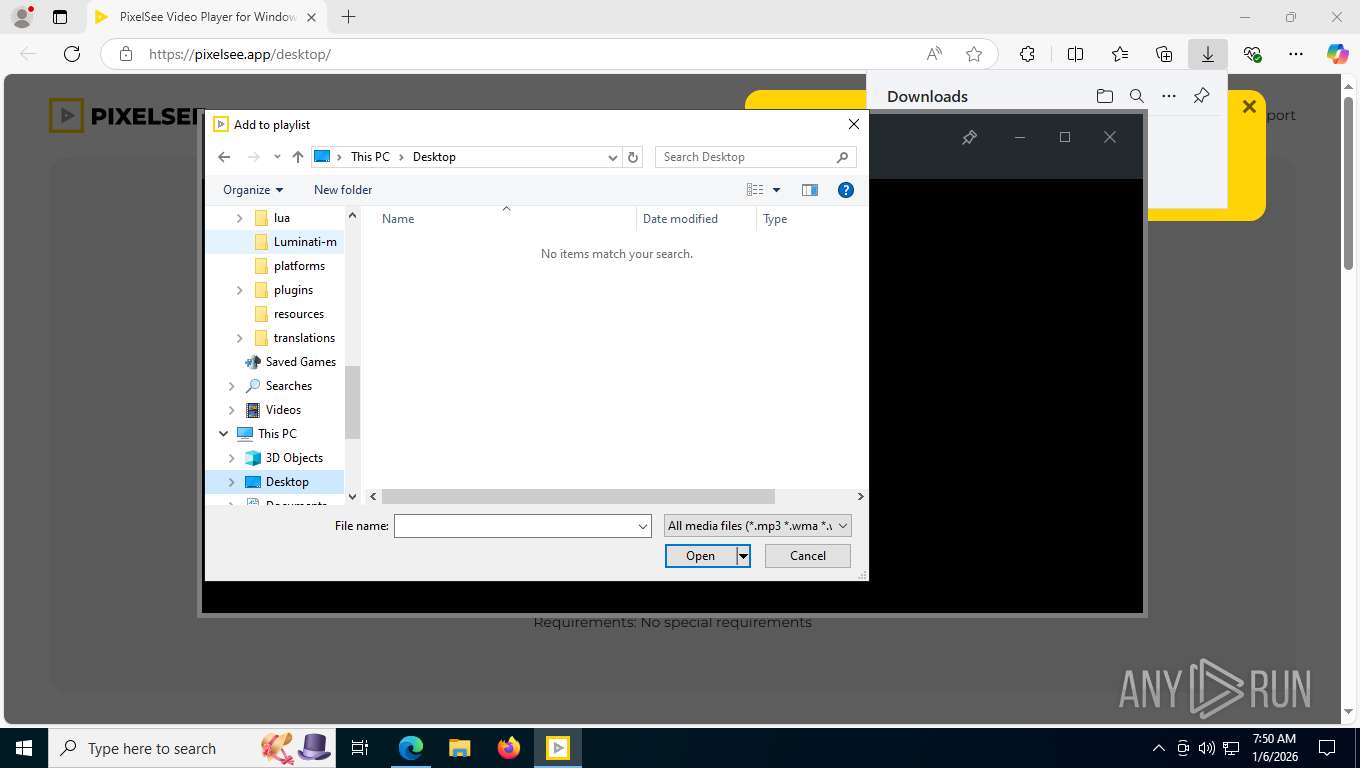Image resolution: width=1360 pixels, height=768 pixels.
Task: Select the Luminati-m folder
Action: pyautogui.click(x=305, y=242)
